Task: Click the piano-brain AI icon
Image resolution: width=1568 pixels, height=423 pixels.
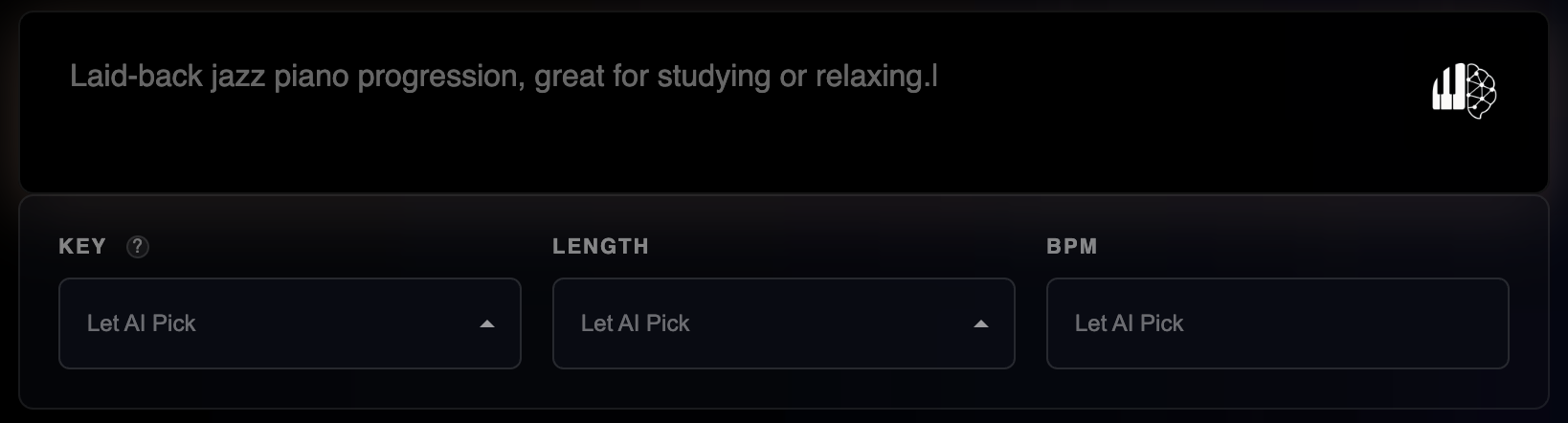Action: pyautogui.click(x=1464, y=91)
